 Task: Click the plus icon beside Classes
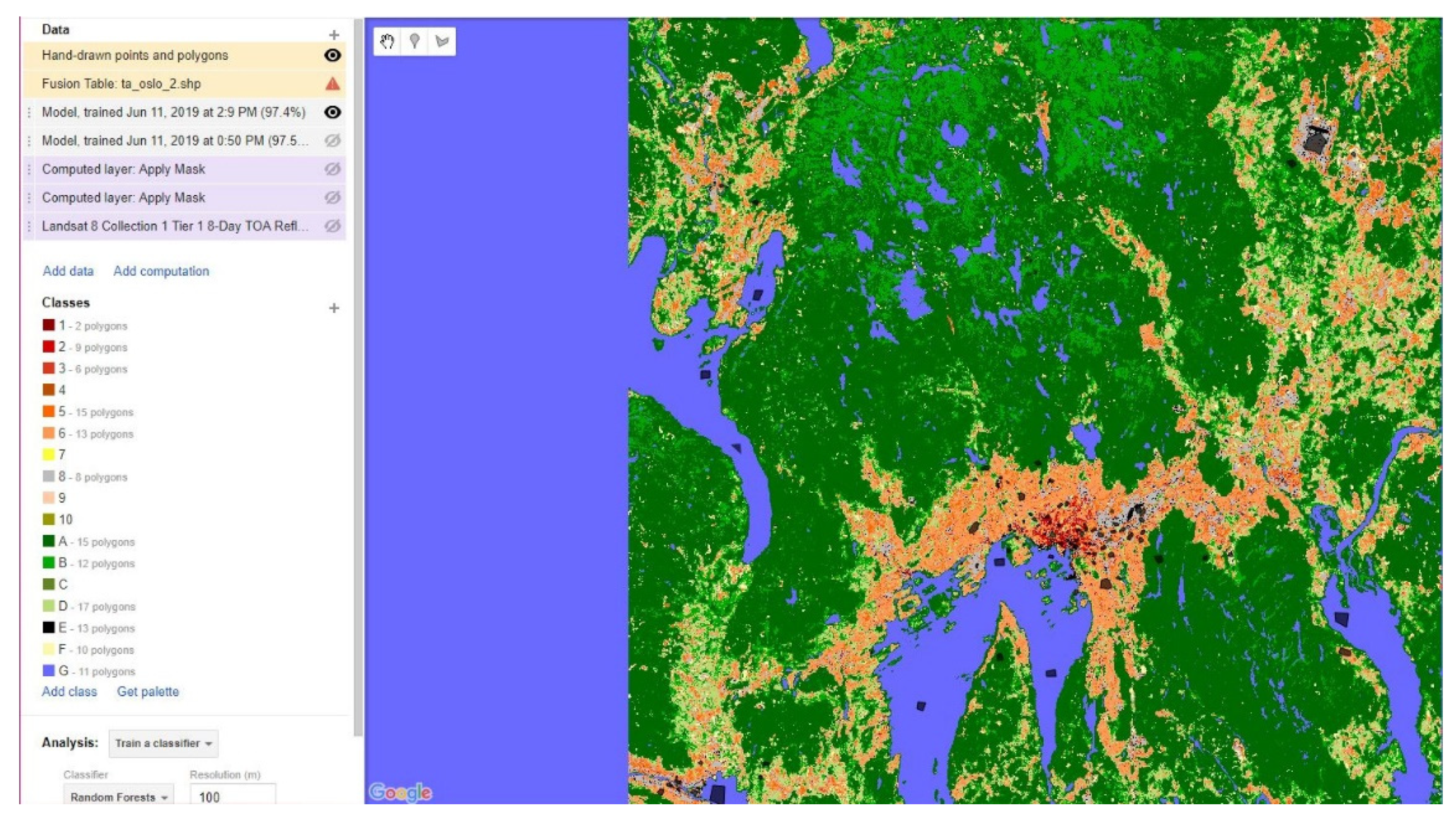coord(334,308)
